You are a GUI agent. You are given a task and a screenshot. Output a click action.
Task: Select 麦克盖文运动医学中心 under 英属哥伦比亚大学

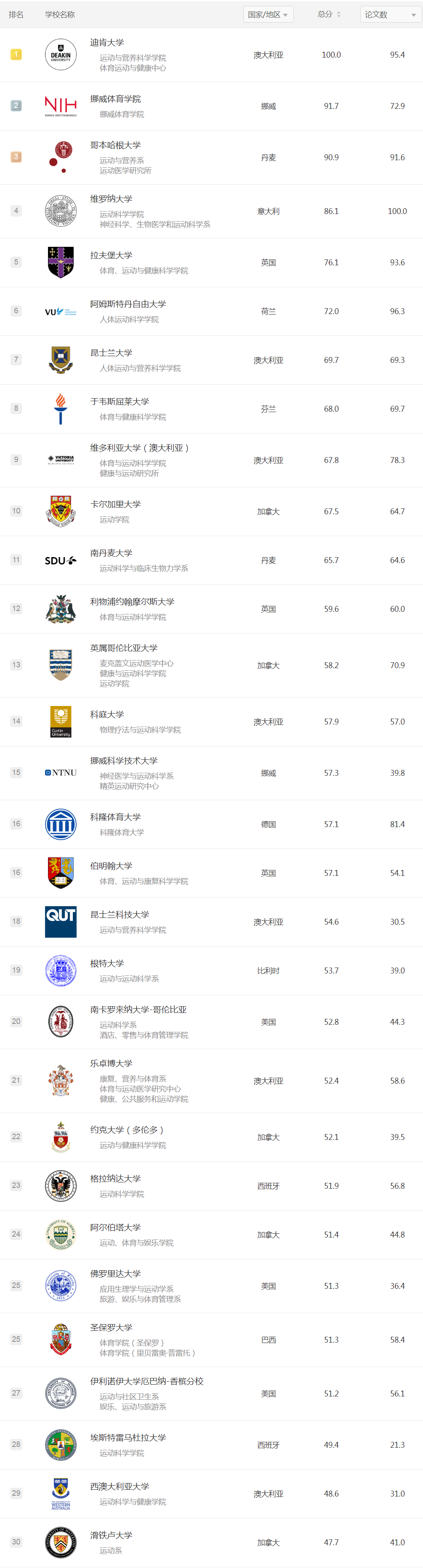(x=136, y=664)
